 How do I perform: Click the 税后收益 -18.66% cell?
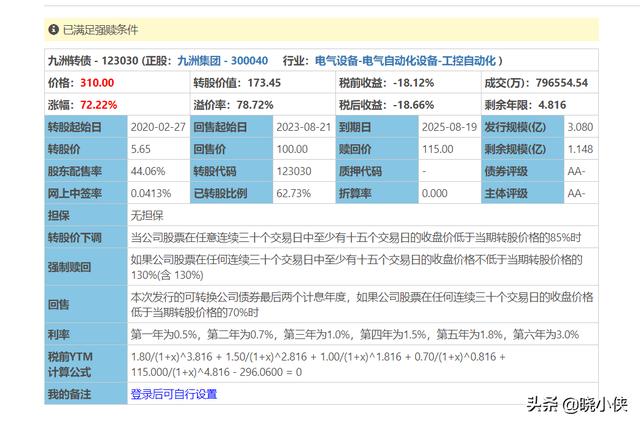point(408,105)
